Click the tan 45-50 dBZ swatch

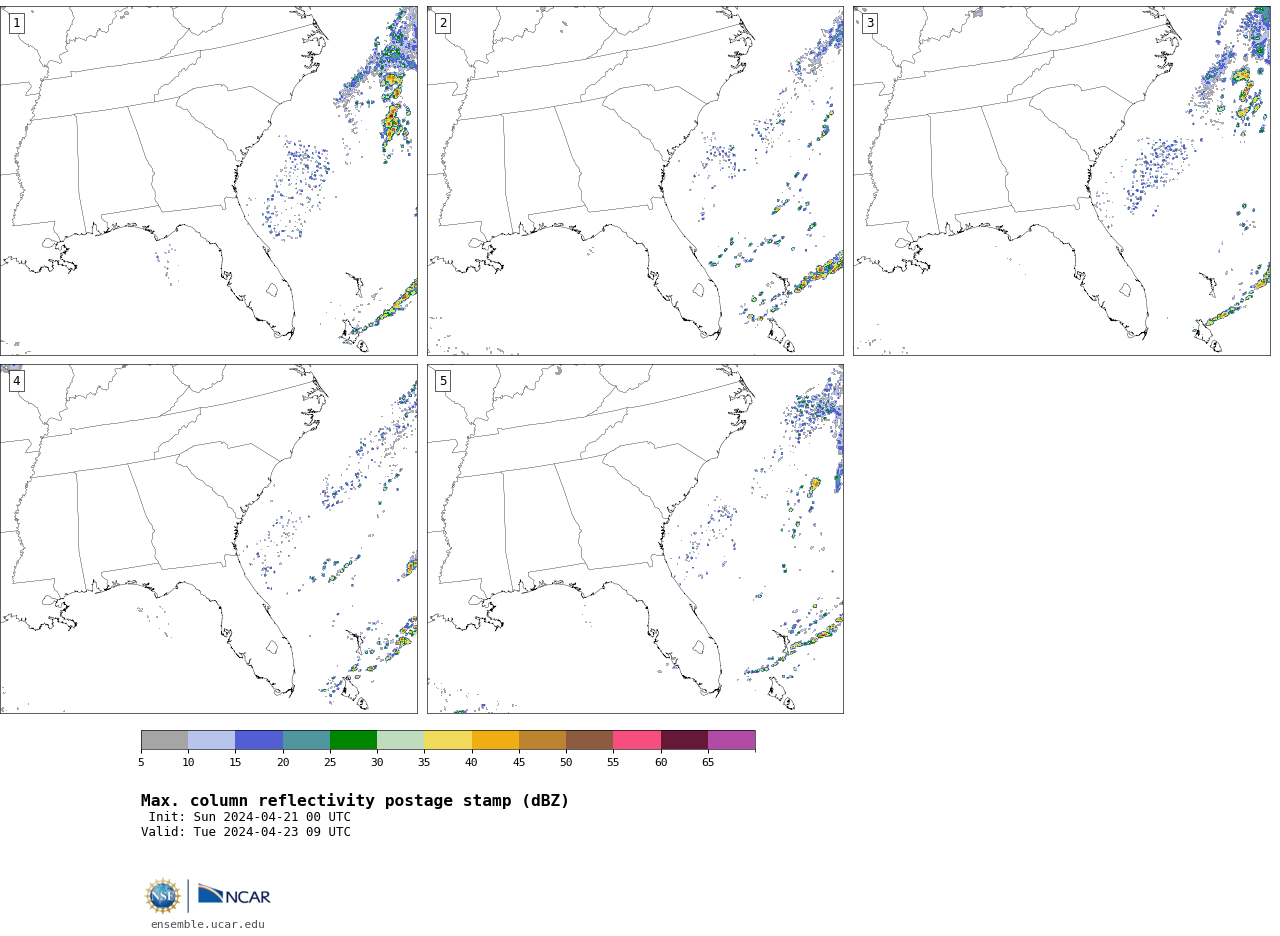coord(542,740)
